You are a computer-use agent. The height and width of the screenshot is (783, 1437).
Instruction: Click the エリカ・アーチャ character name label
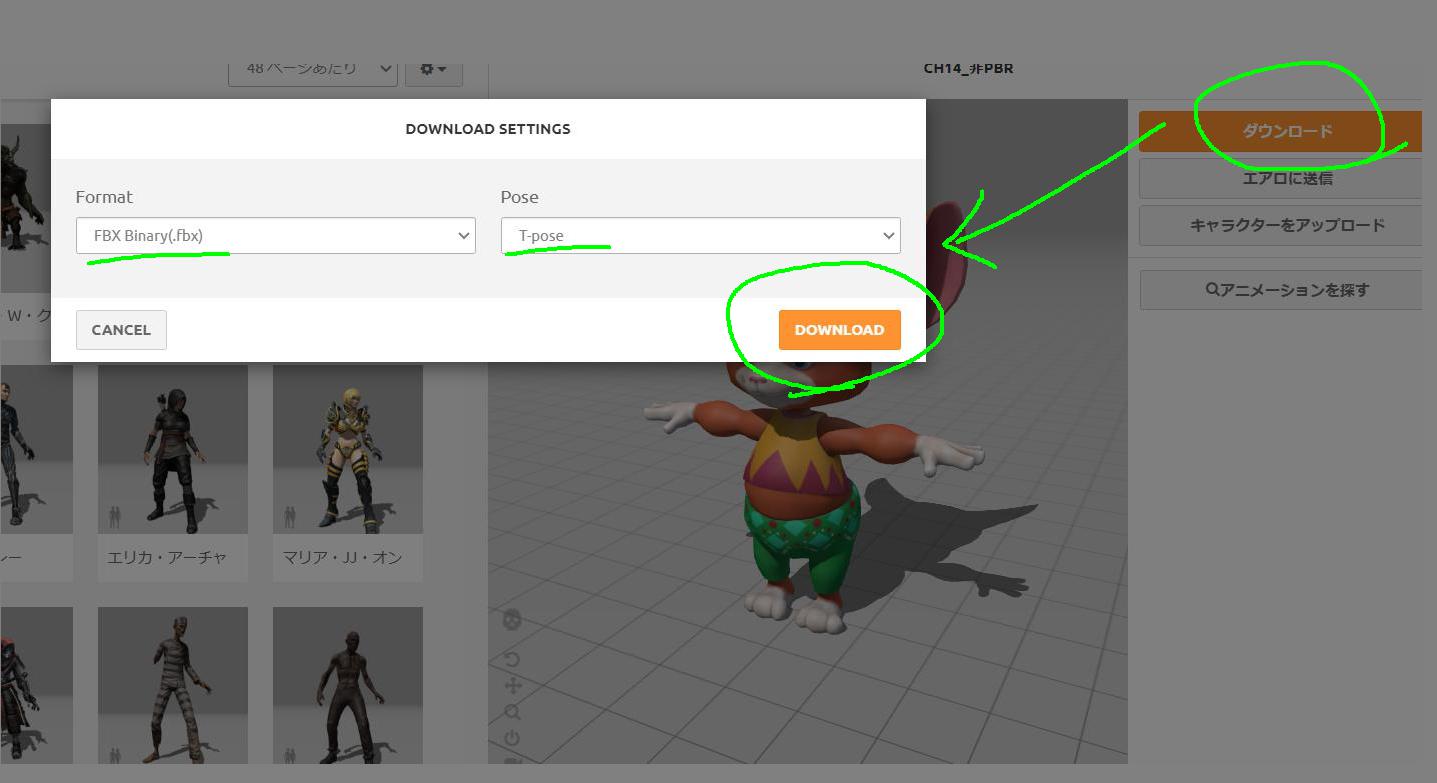pyautogui.click(x=167, y=558)
